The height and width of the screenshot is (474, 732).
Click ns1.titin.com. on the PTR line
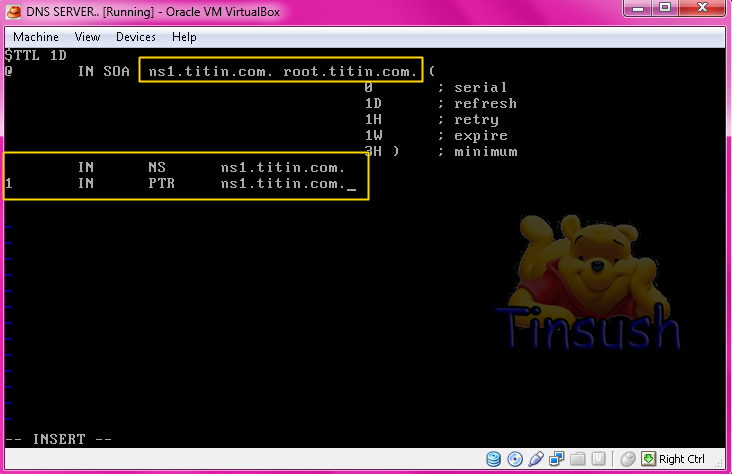click(283, 183)
